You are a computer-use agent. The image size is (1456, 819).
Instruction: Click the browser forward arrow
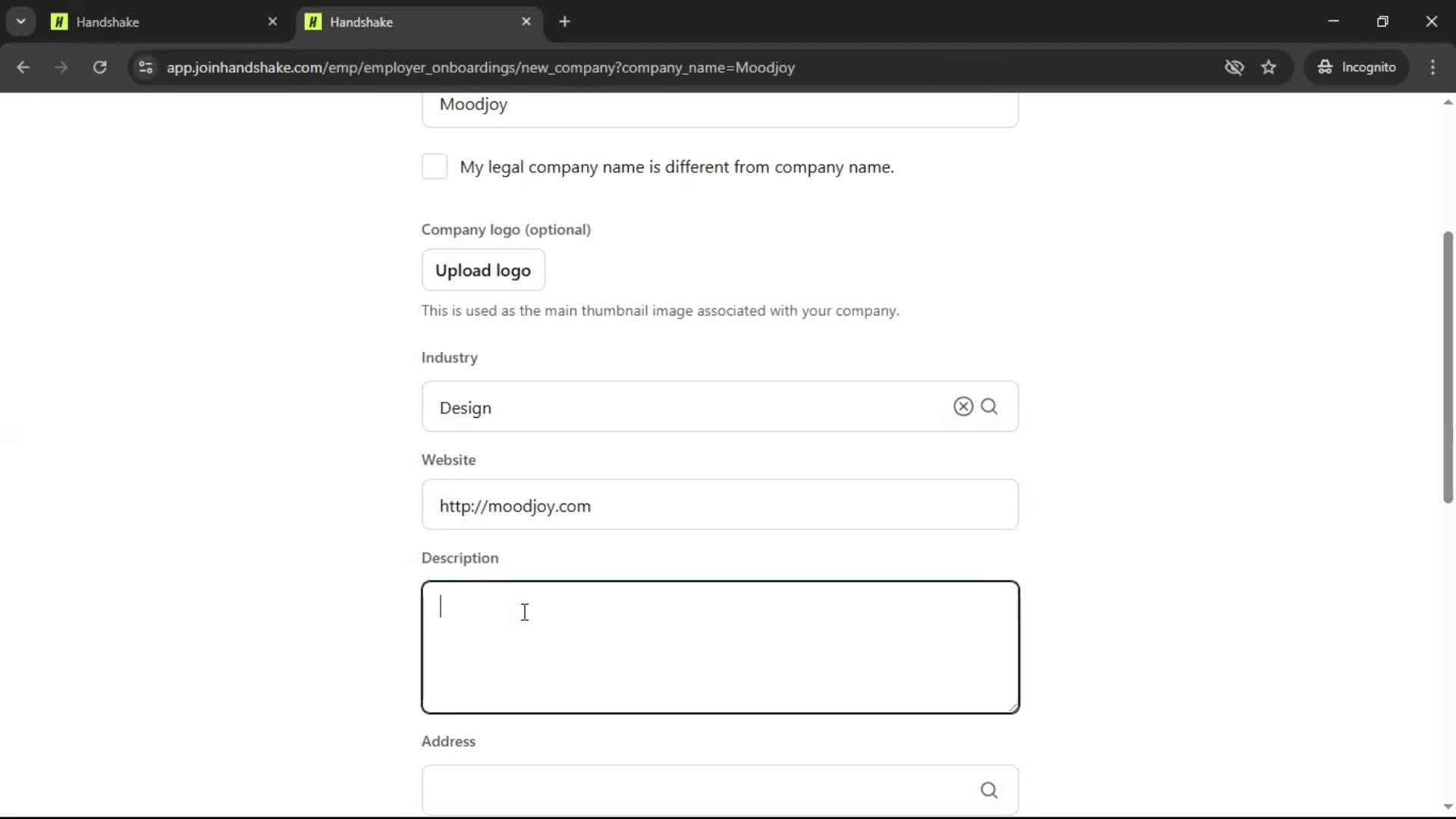pos(61,67)
